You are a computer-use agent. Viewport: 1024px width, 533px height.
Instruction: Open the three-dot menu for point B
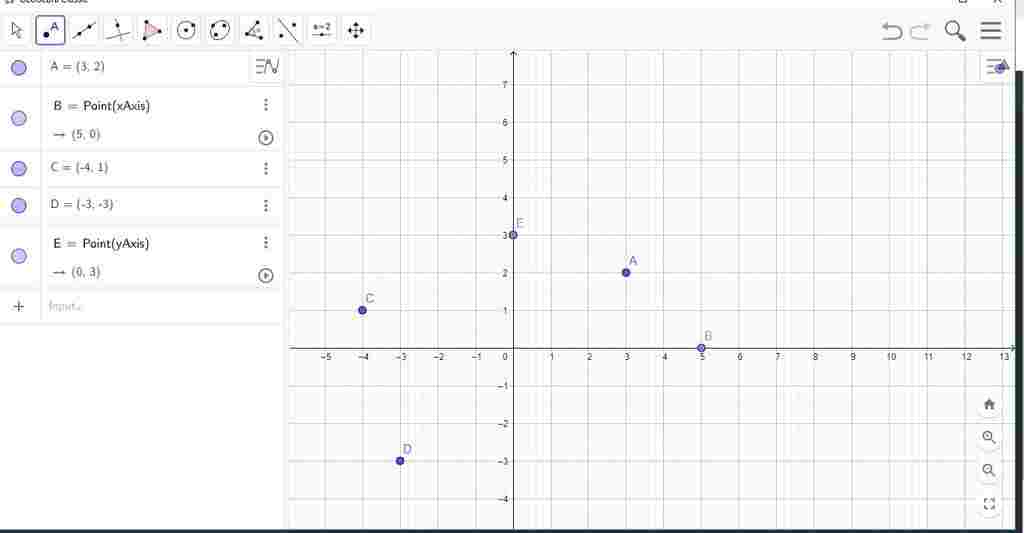[266, 105]
